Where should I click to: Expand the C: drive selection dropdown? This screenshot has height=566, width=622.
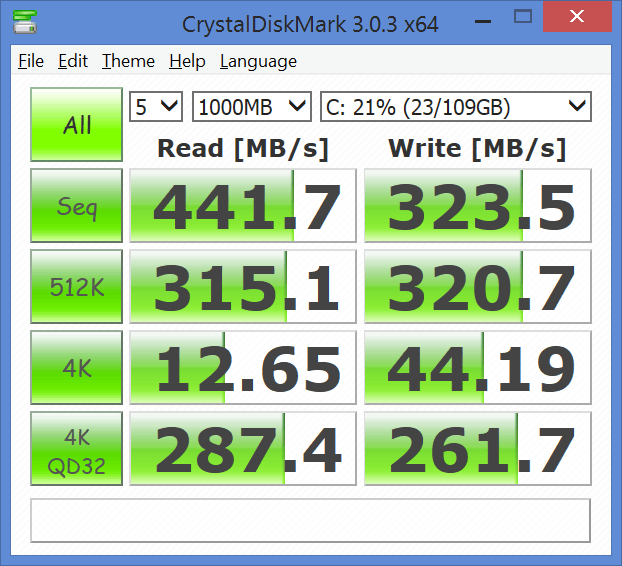(x=456, y=107)
